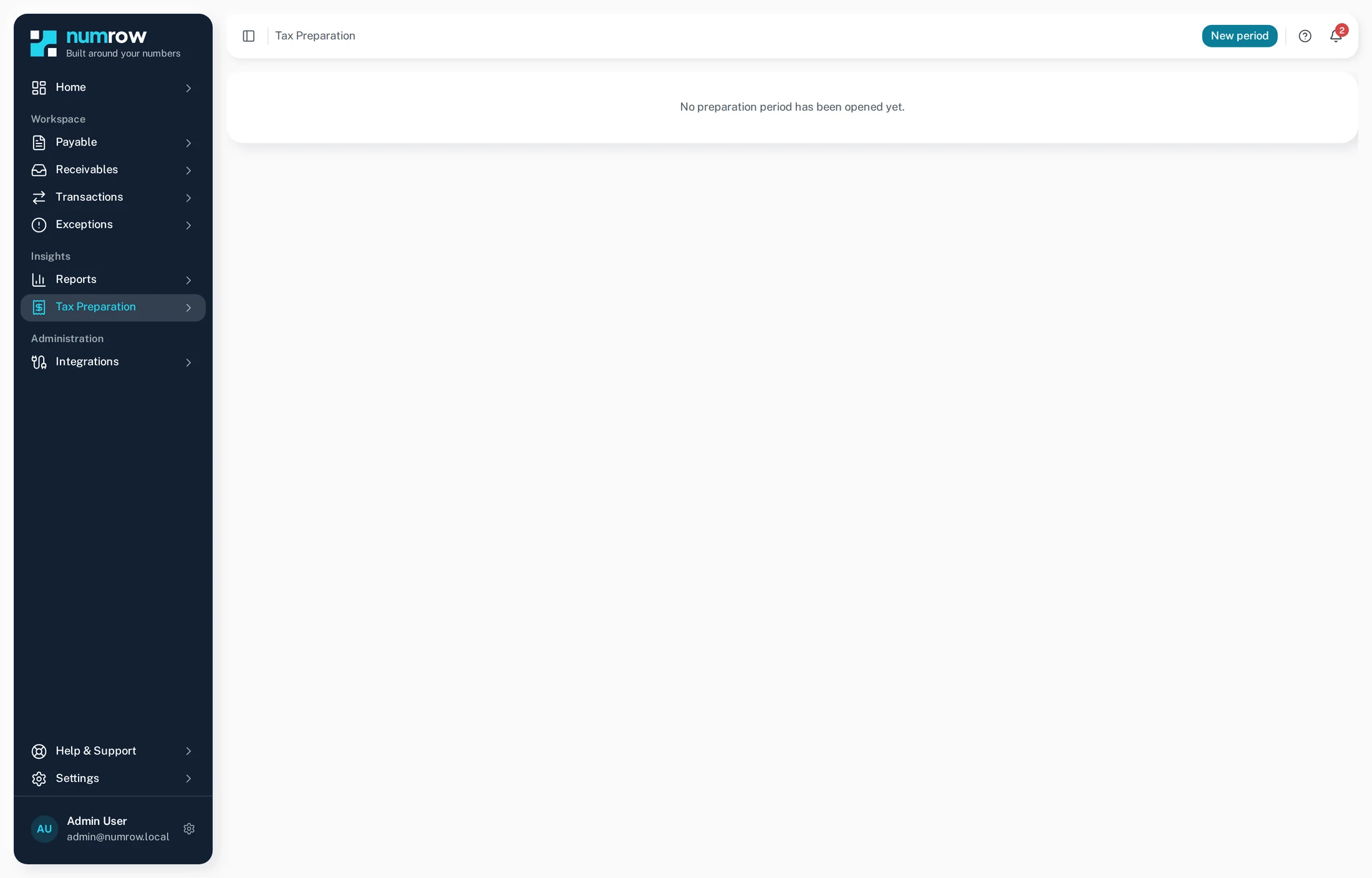Select Transactions menu item
Screen dimensions: 1372x878
(x=113, y=198)
